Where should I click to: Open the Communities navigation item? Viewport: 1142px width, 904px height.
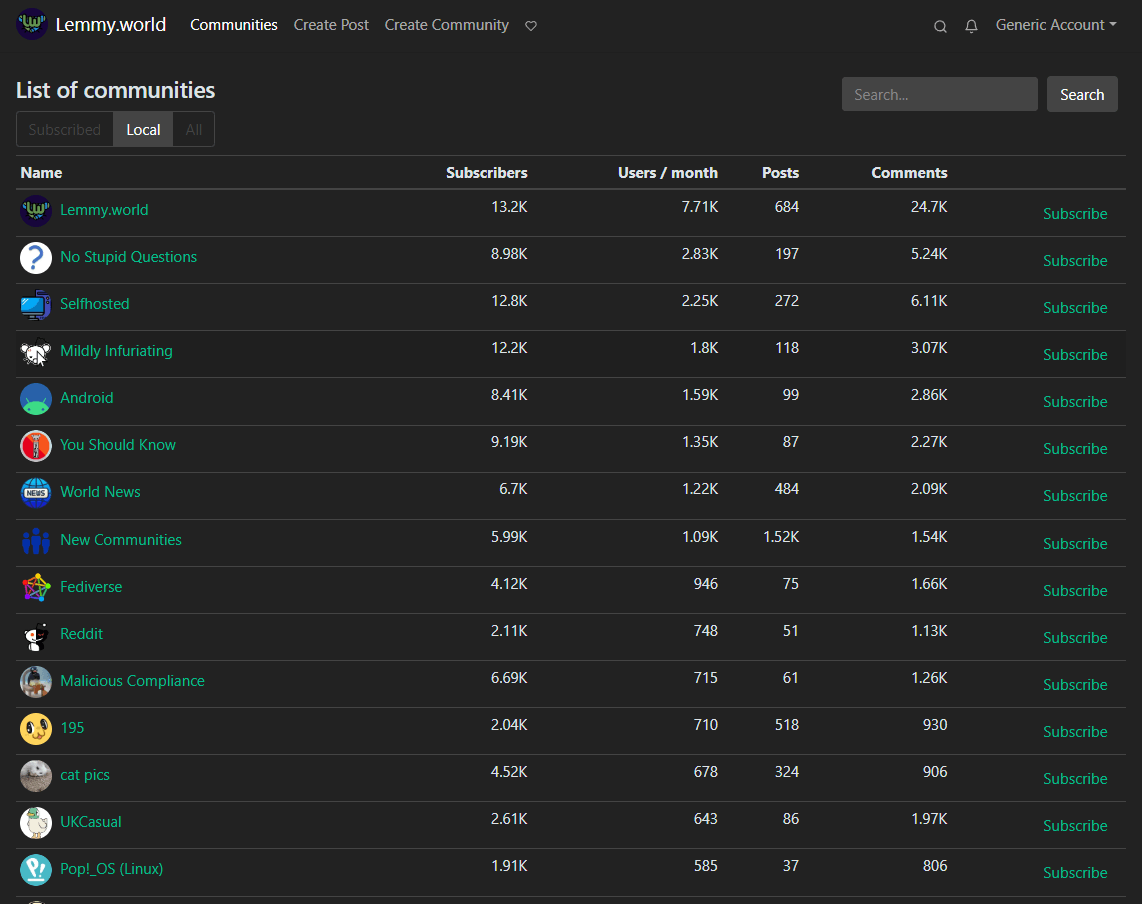pyautogui.click(x=233, y=25)
